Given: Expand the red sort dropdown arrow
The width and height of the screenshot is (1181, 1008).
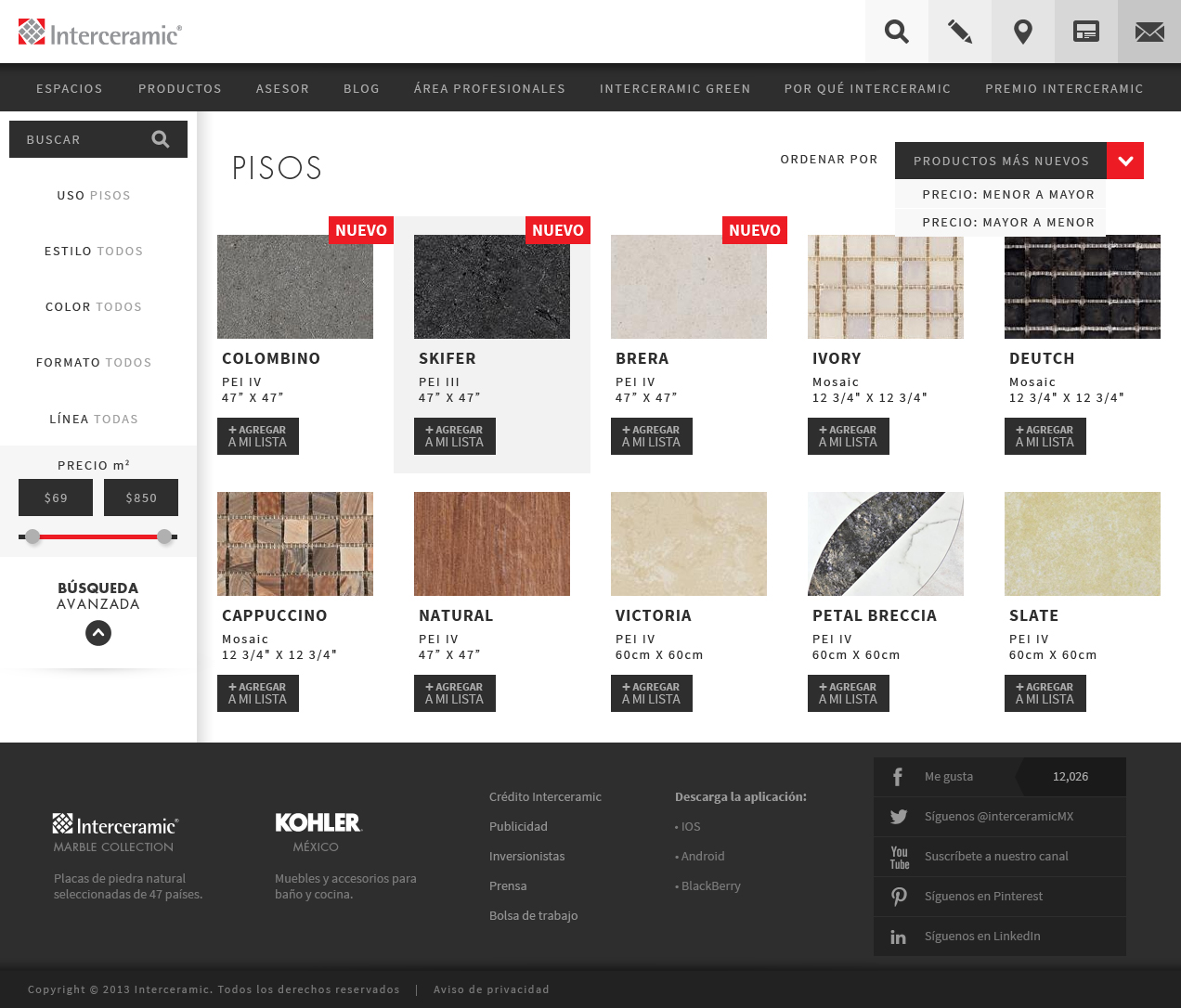Looking at the screenshot, I should [1124, 161].
